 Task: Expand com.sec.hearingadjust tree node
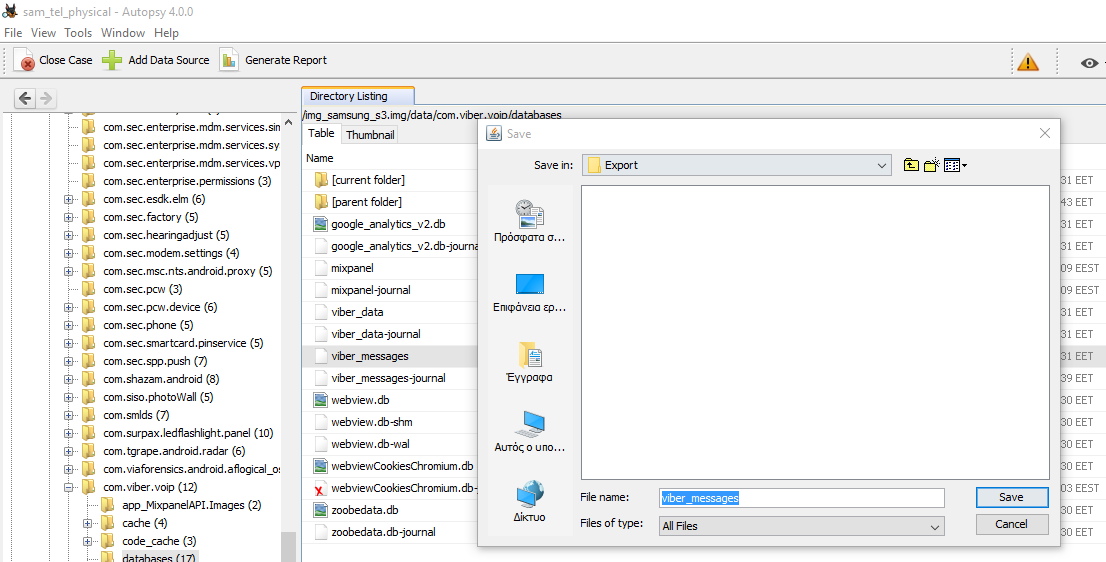pos(68,235)
